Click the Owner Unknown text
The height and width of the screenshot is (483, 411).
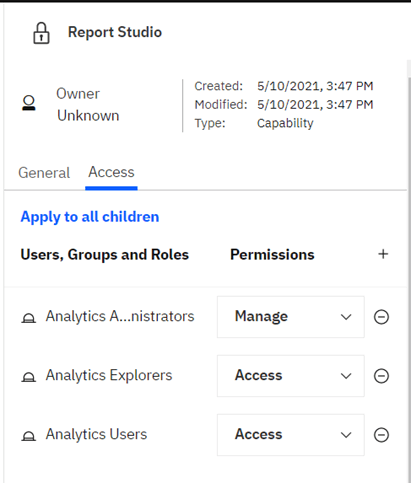(x=88, y=105)
